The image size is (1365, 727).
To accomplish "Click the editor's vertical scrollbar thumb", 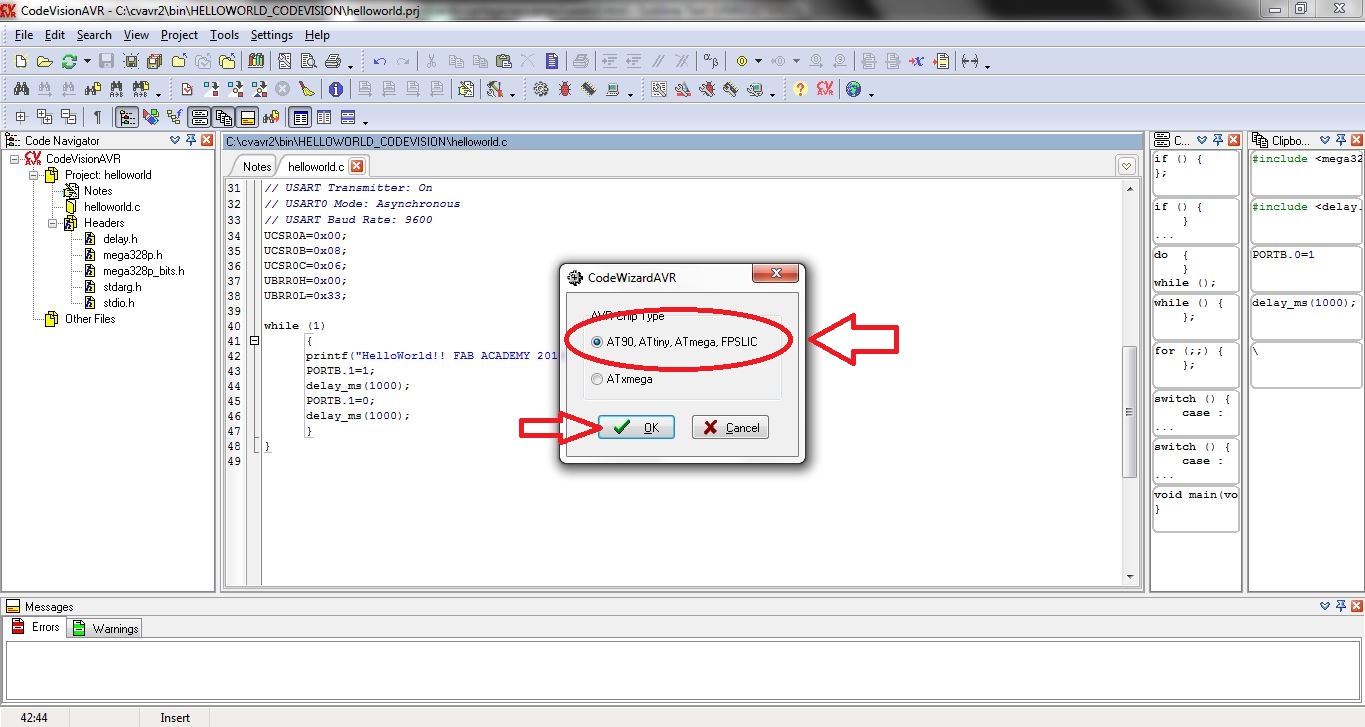I will [1130, 410].
